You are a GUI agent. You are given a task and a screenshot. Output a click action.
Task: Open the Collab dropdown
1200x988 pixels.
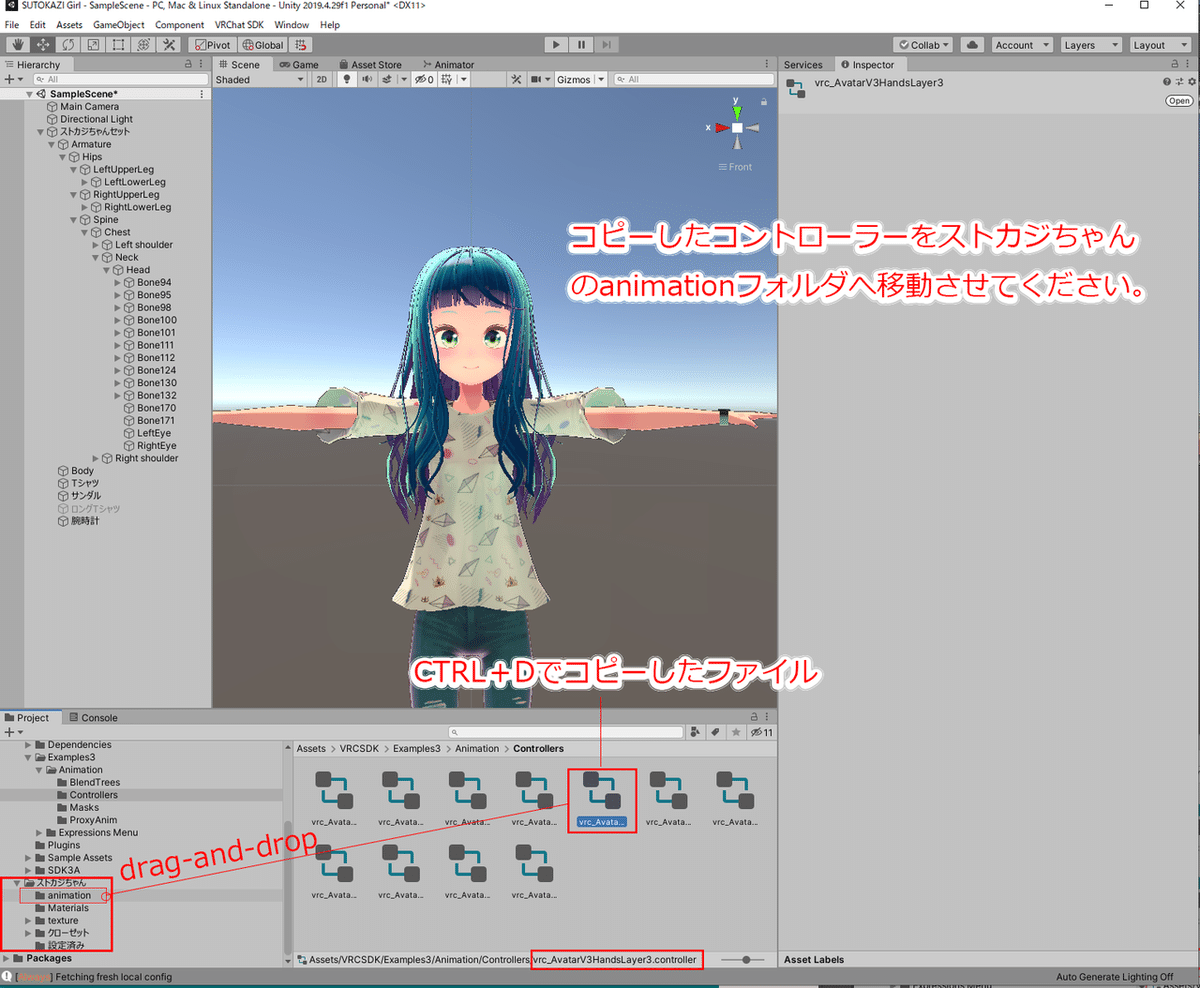point(924,45)
